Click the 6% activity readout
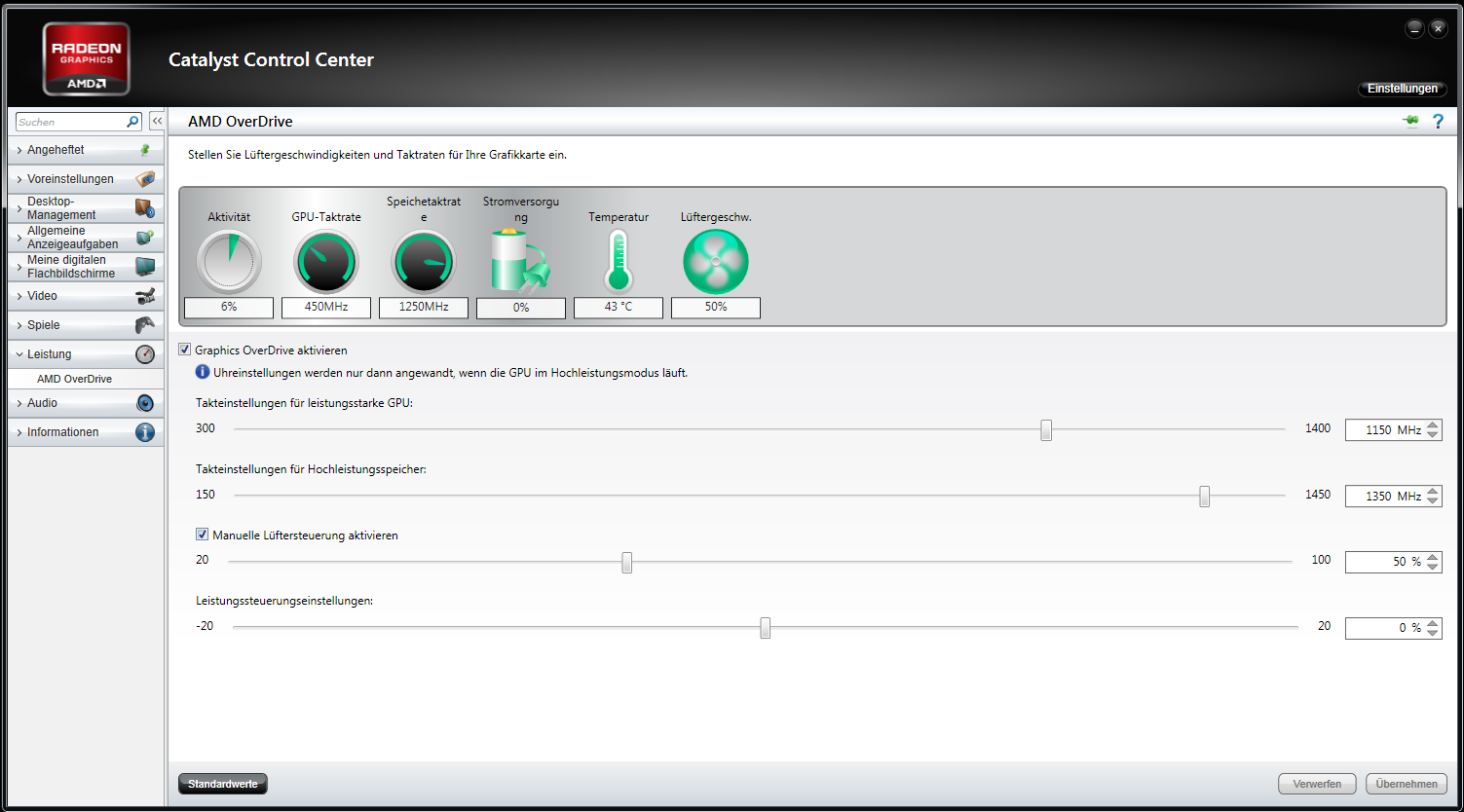 [x=229, y=307]
